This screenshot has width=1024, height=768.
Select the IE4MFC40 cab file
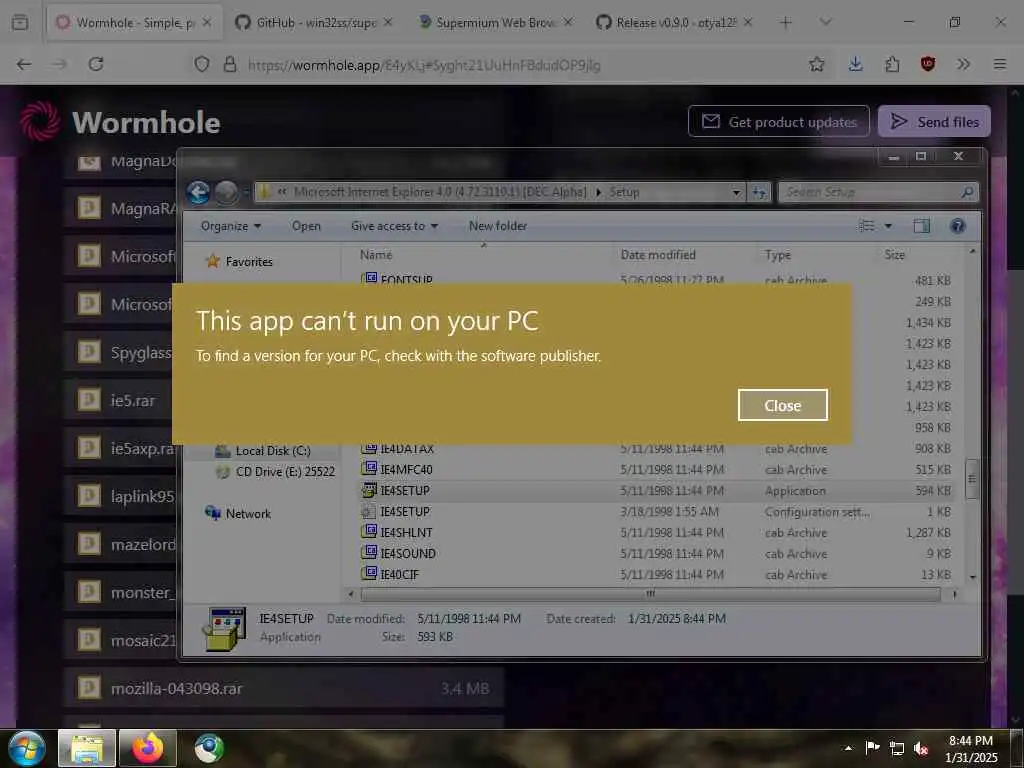[x=656, y=470]
